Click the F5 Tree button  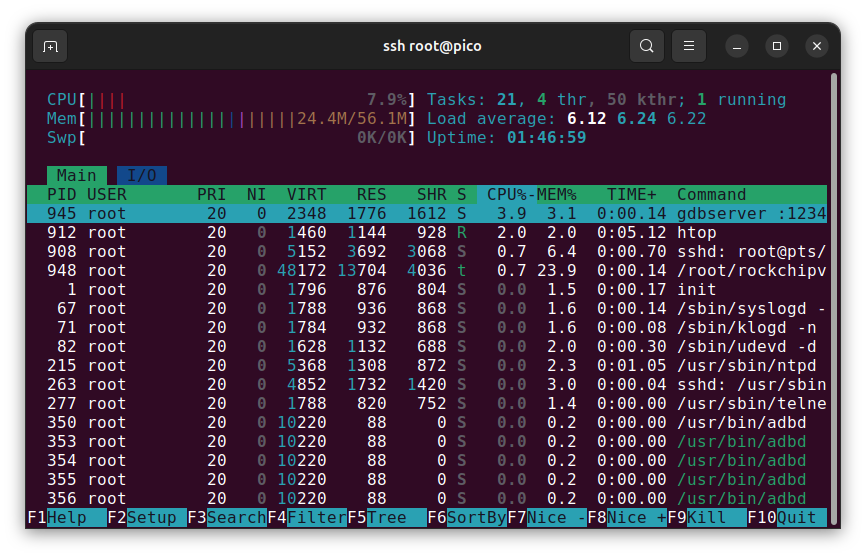387,518
